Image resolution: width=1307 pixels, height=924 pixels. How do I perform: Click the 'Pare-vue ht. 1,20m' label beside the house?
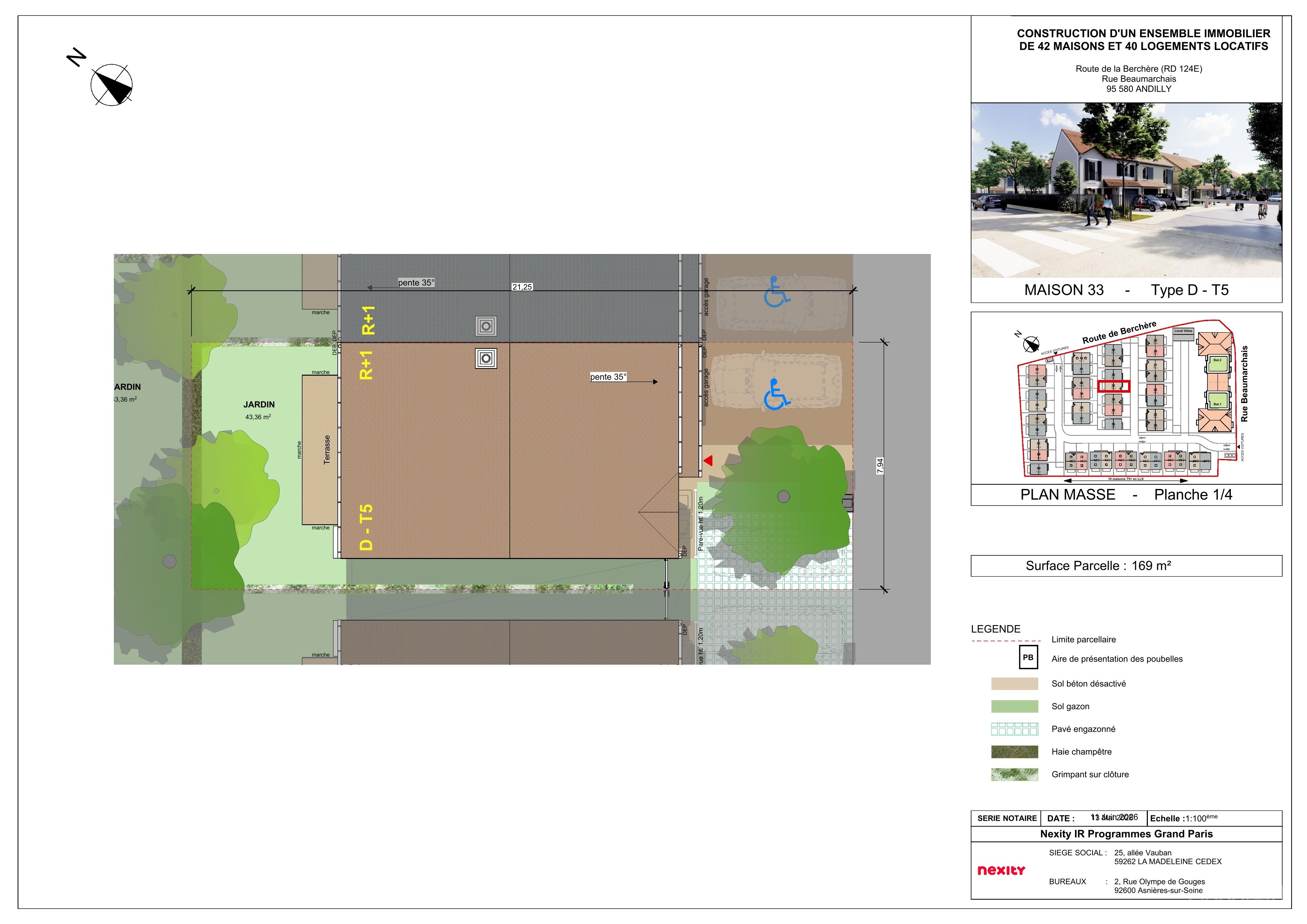[x=701, y=523]
